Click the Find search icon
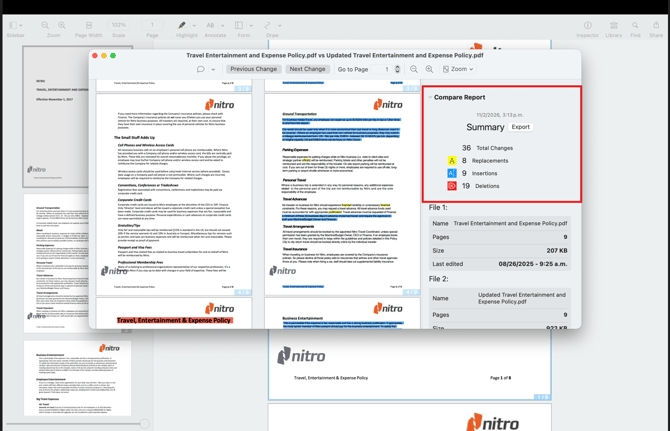The height and width of the screenshot is (431, 670). tap(635, 25)
